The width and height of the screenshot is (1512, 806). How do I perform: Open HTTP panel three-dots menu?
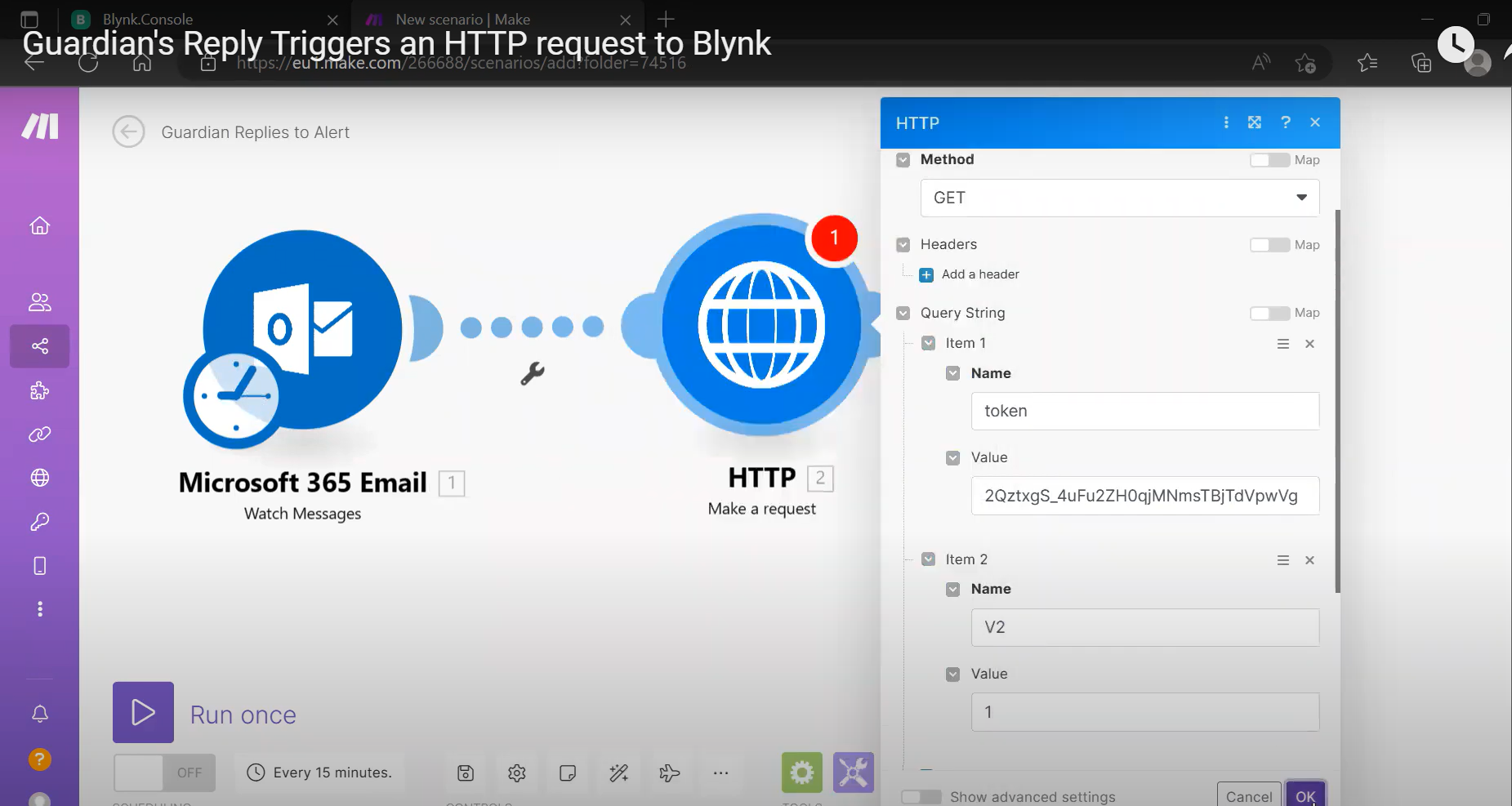click(1225, 122)
